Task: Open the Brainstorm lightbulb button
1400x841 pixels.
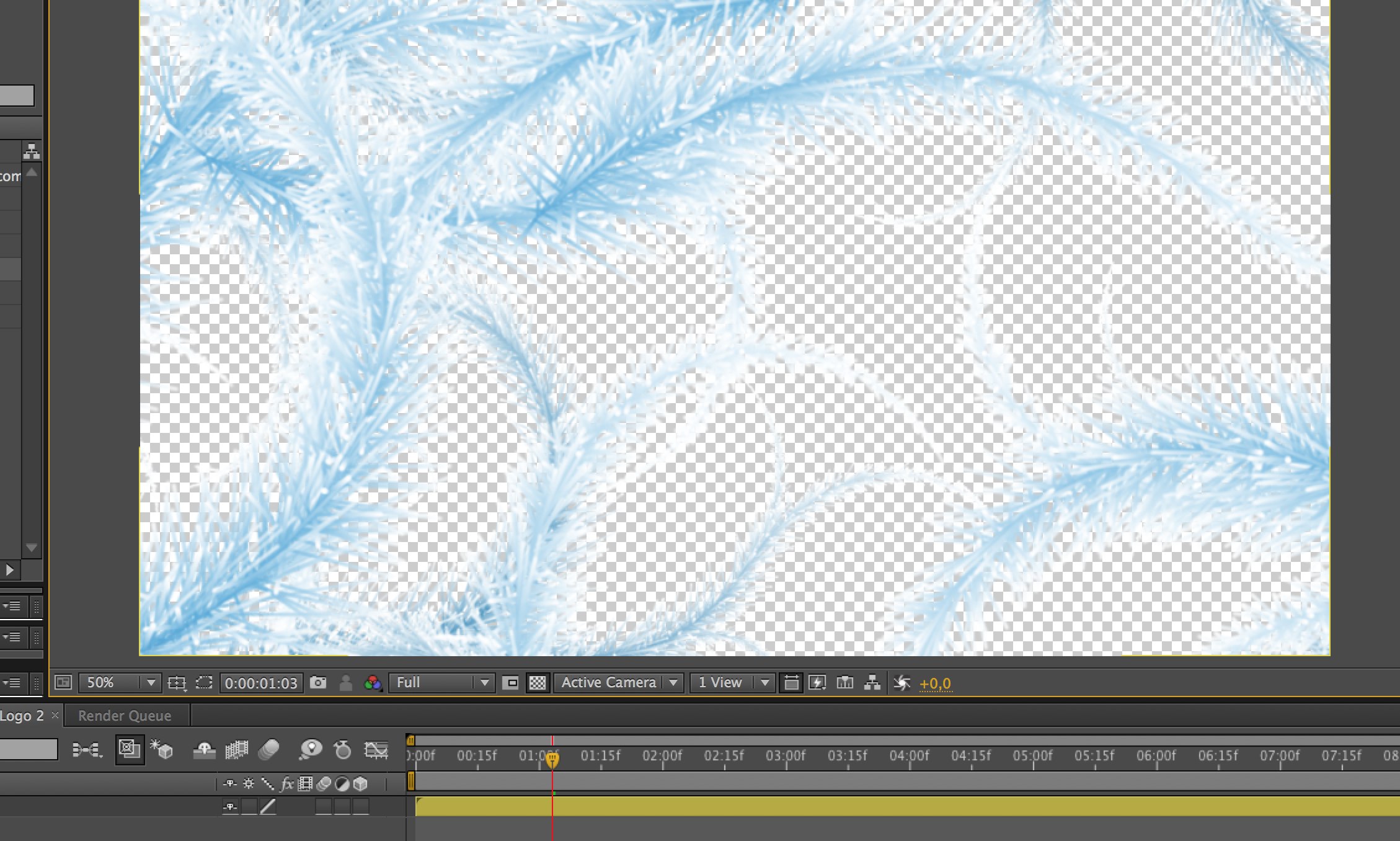Action: click(311, 750)
